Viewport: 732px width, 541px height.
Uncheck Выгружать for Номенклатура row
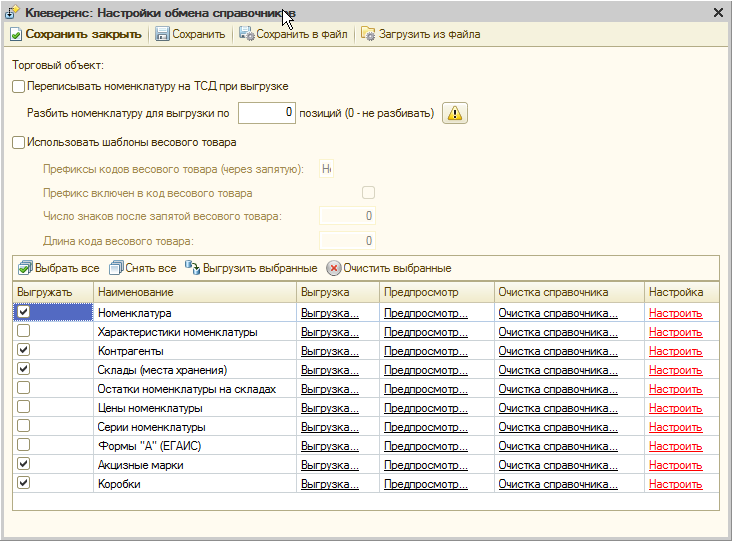point(23,312)
